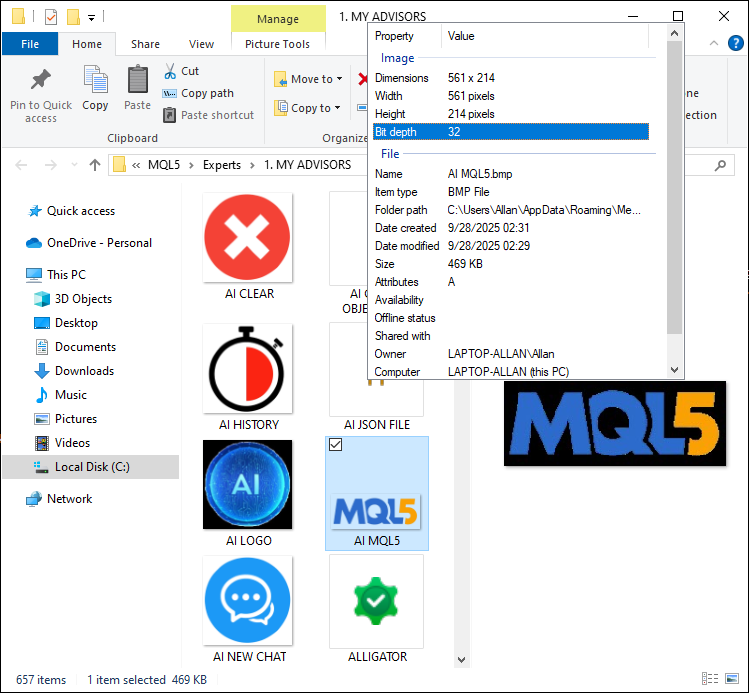
Task: Select the AI HISTORY stopwatch icon
Action: (248, 369)
